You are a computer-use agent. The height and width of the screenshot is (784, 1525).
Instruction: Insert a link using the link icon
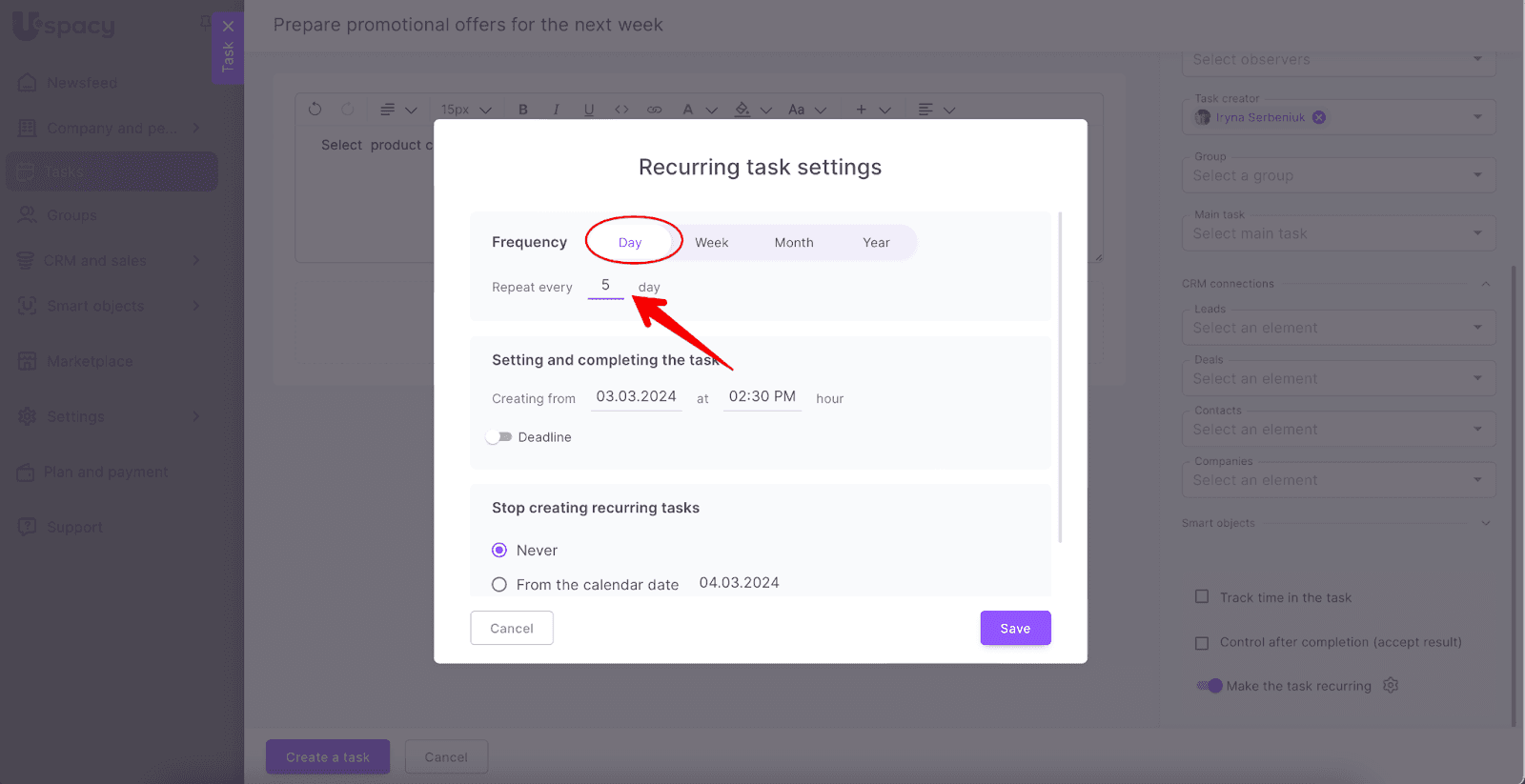click(x=654, y=110)
